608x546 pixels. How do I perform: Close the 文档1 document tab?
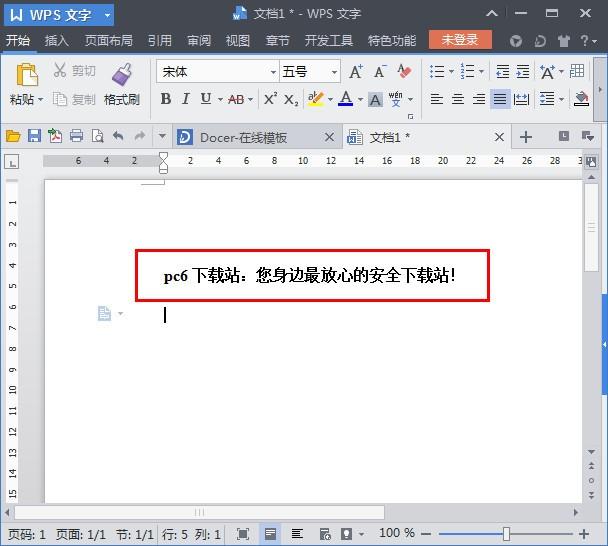pyautogui.click(x=499, y=137)
